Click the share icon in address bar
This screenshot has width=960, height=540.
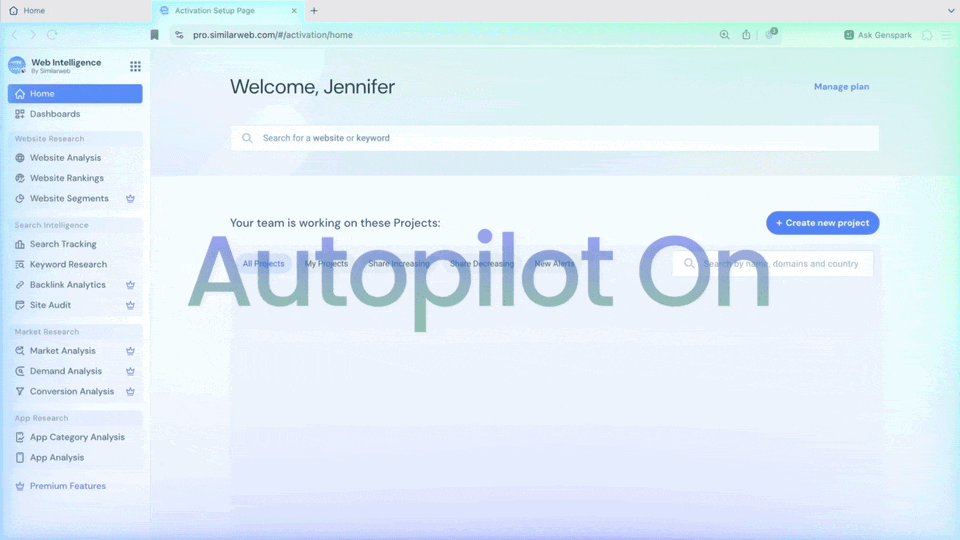click(x=746, y=35)
